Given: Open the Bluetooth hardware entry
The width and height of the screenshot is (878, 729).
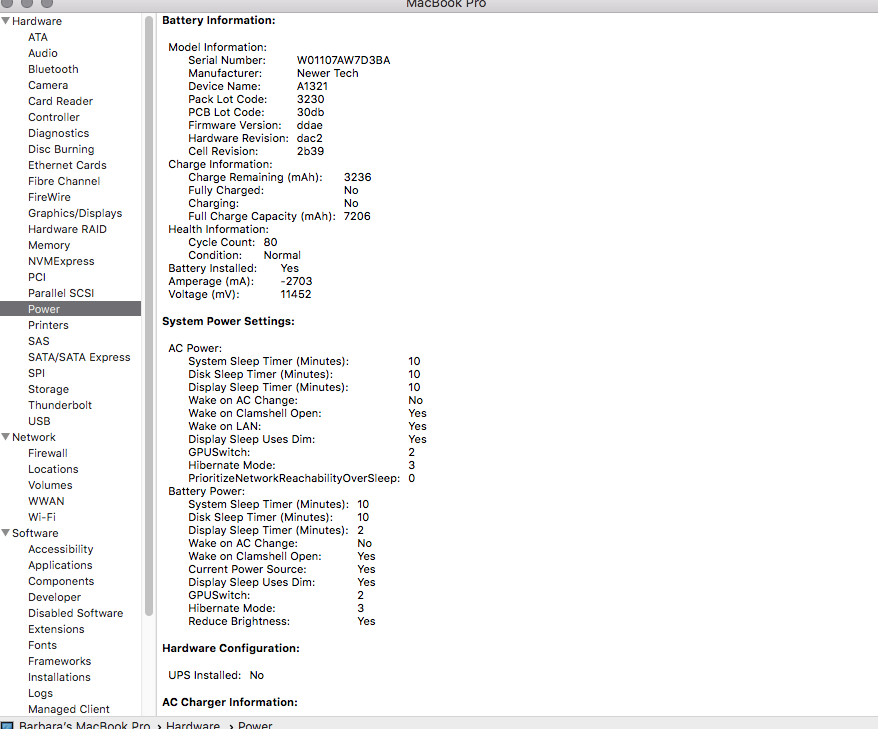Looking at the screenshot, I should click(x=53, y=69).
